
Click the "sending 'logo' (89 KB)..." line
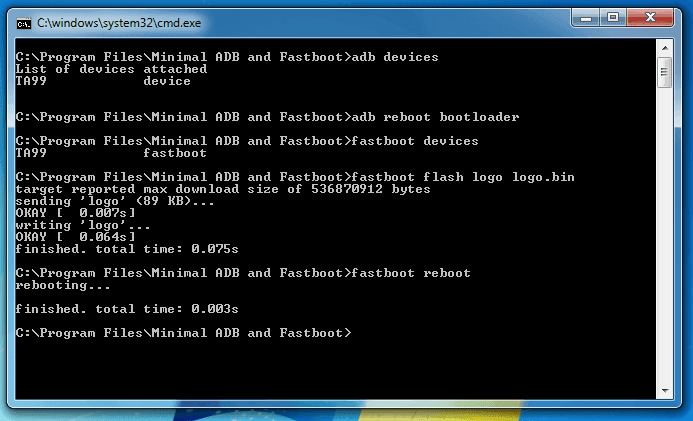tap(115, 201)
